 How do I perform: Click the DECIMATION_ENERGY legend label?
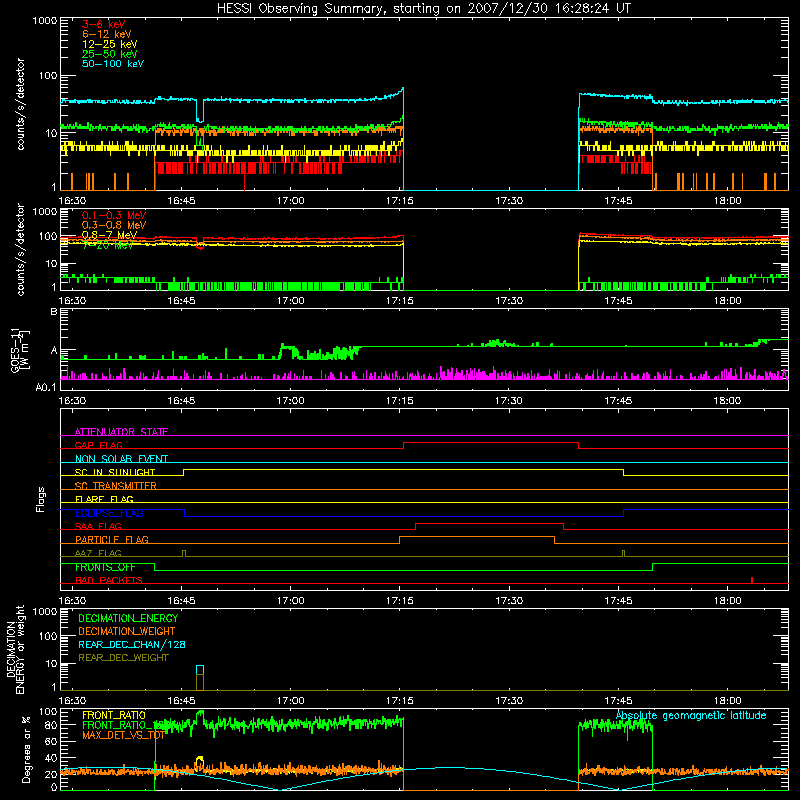(x=128, y=618)
